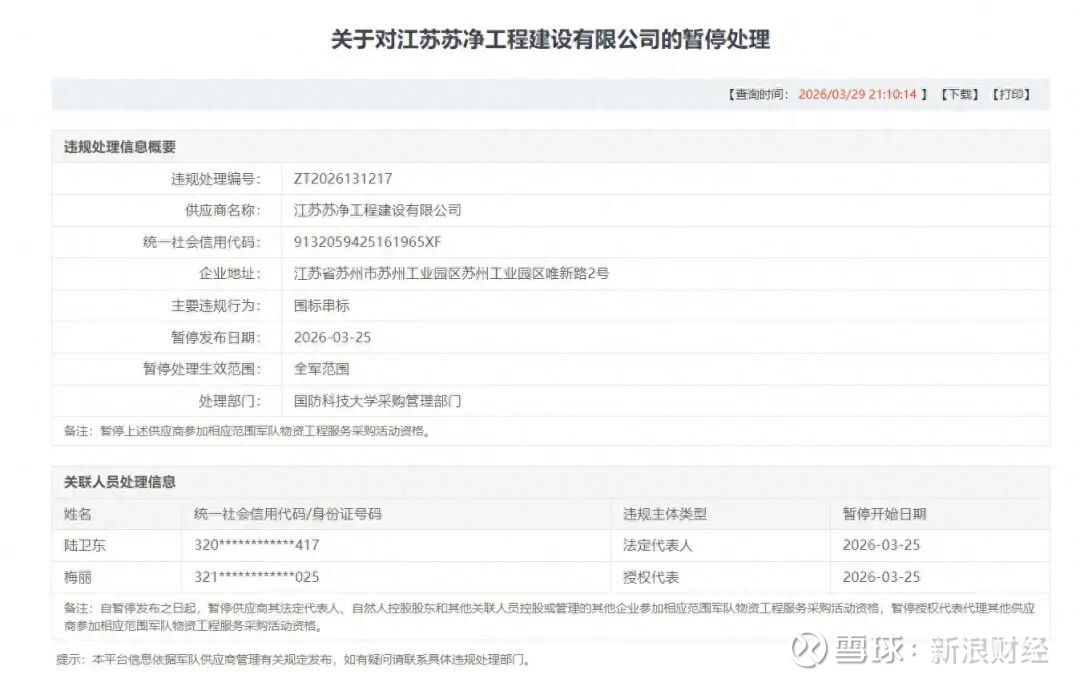Click the 主要违规行为 label

pyautogui.click(x=216, y=306)
